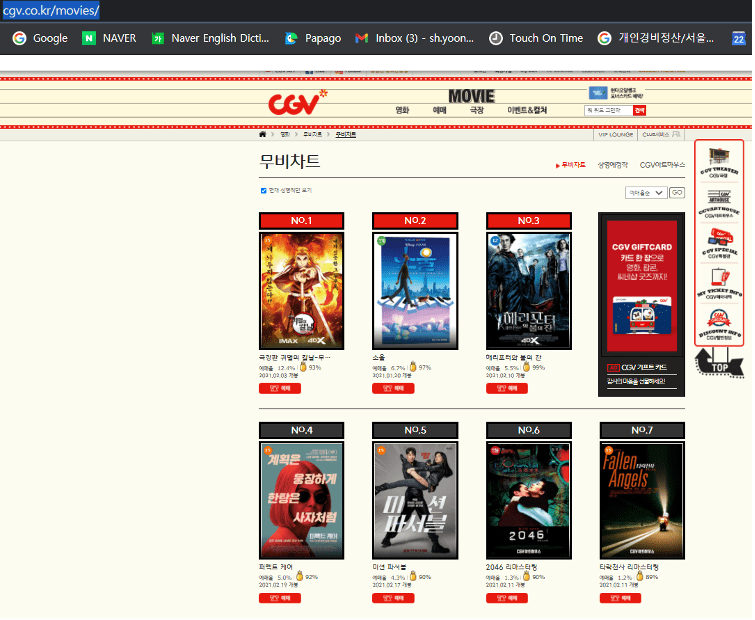Open the 해리포터와 불의 잔 title link
755x620 pixels.
pyautogui.click(x=513, y=357)
